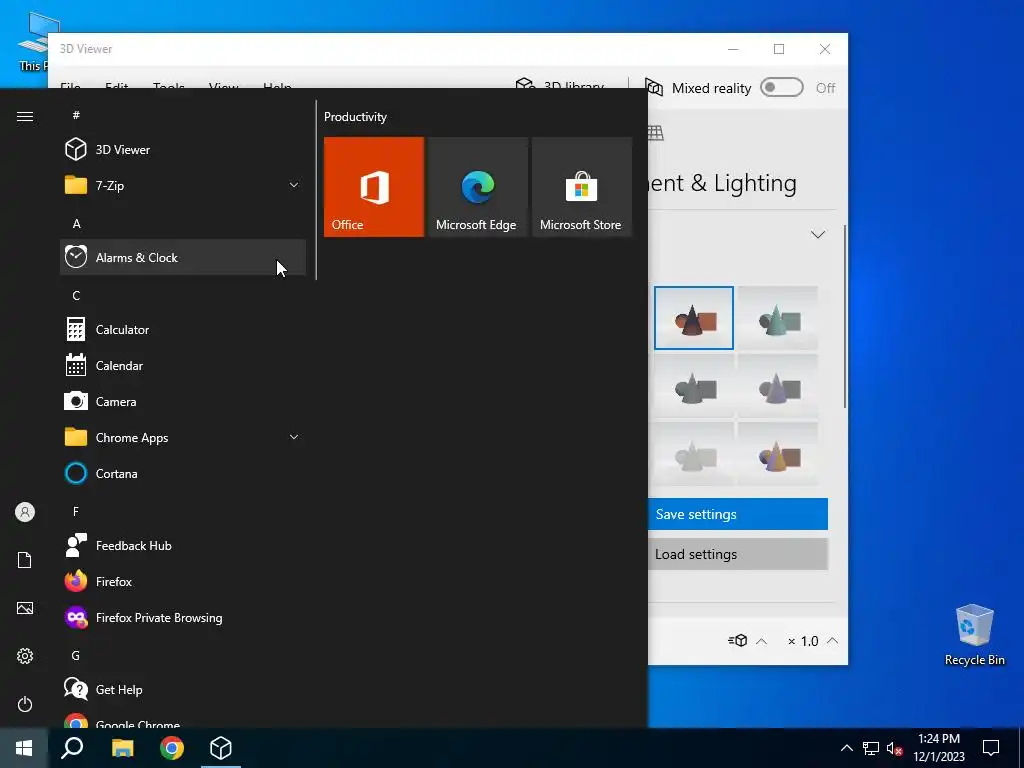The image size is (1024, 768).
Task: Expand the Chrome Apps folder
Action: (182, 438)
